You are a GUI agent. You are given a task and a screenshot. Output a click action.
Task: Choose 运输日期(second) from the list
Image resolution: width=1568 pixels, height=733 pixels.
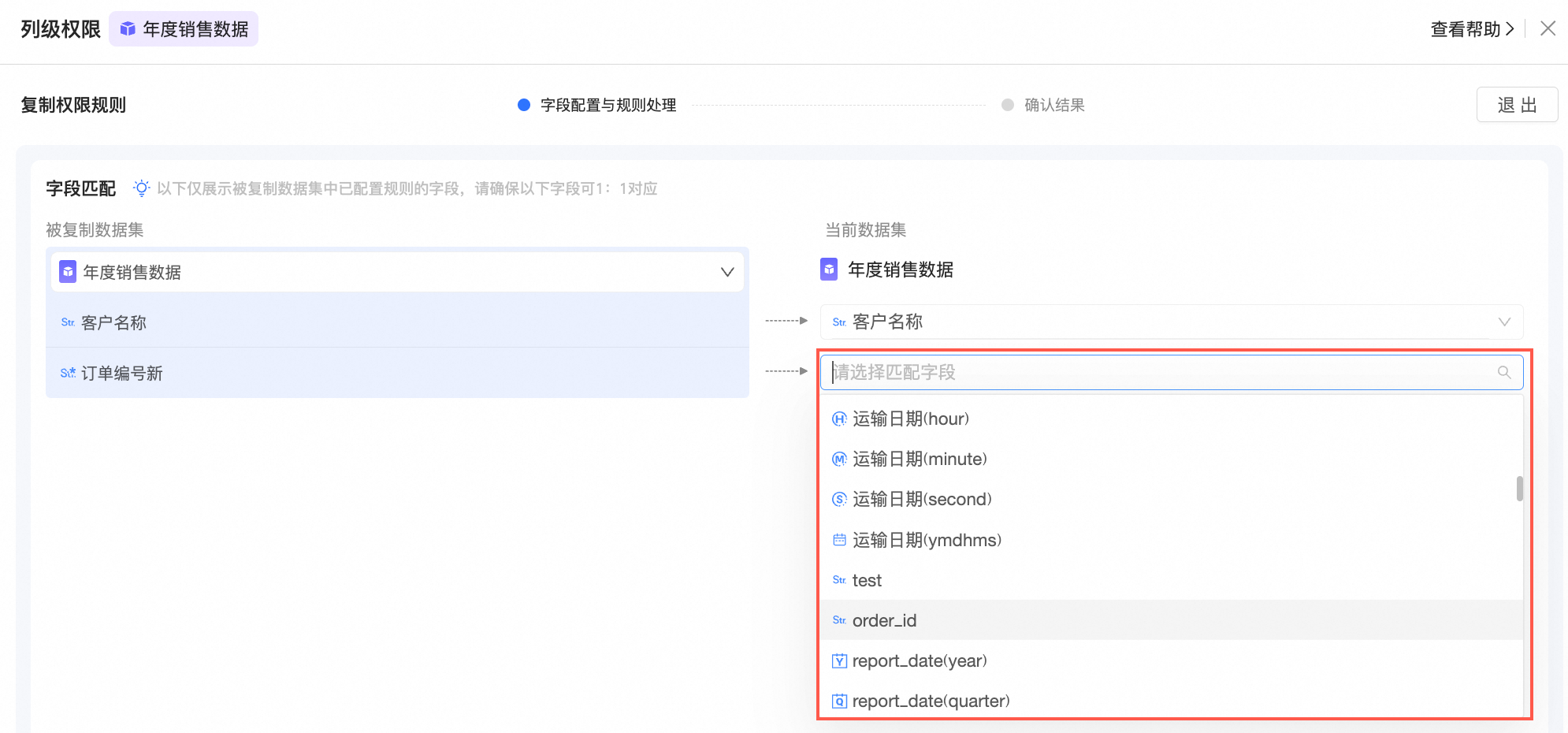(x=1171, y=499)
